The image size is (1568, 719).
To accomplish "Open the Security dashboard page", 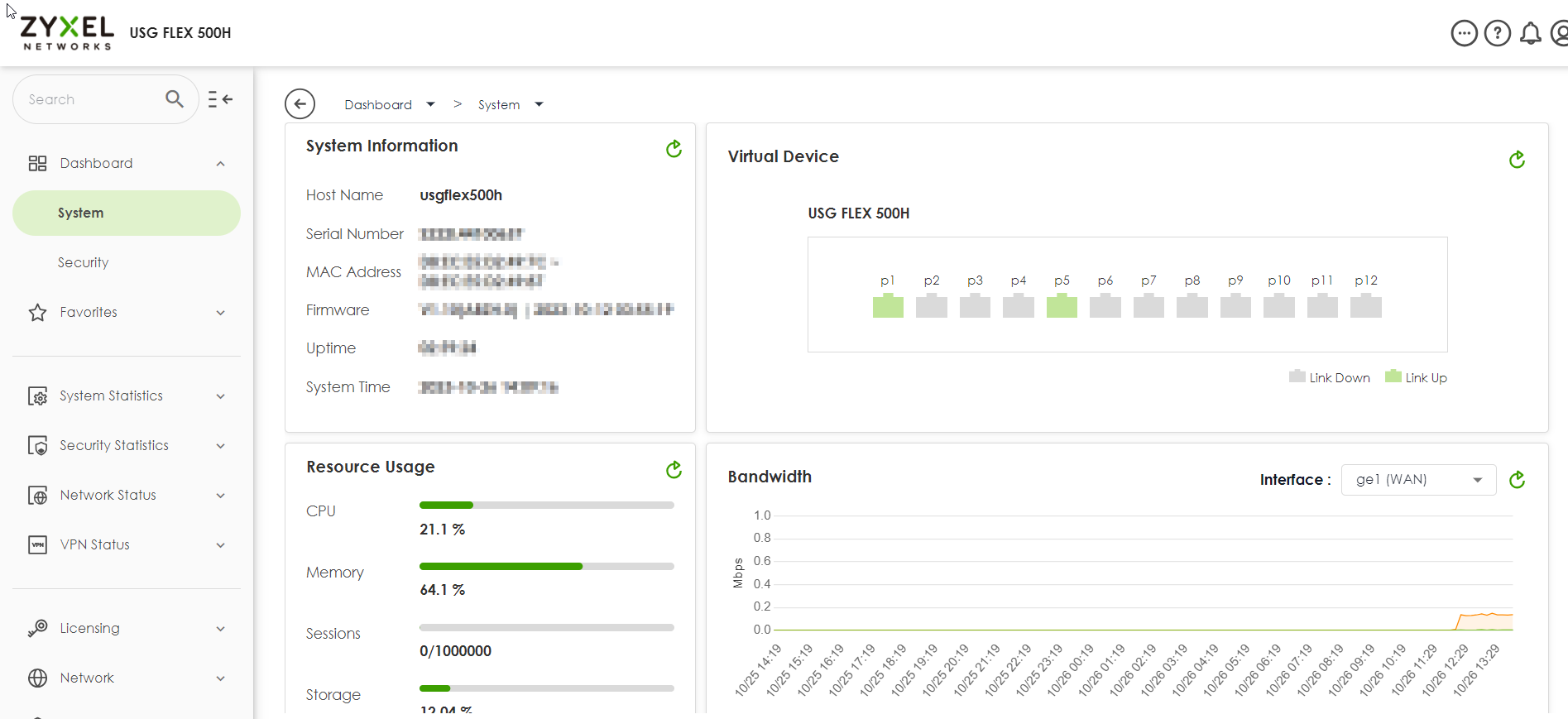I will pos(83,262).
